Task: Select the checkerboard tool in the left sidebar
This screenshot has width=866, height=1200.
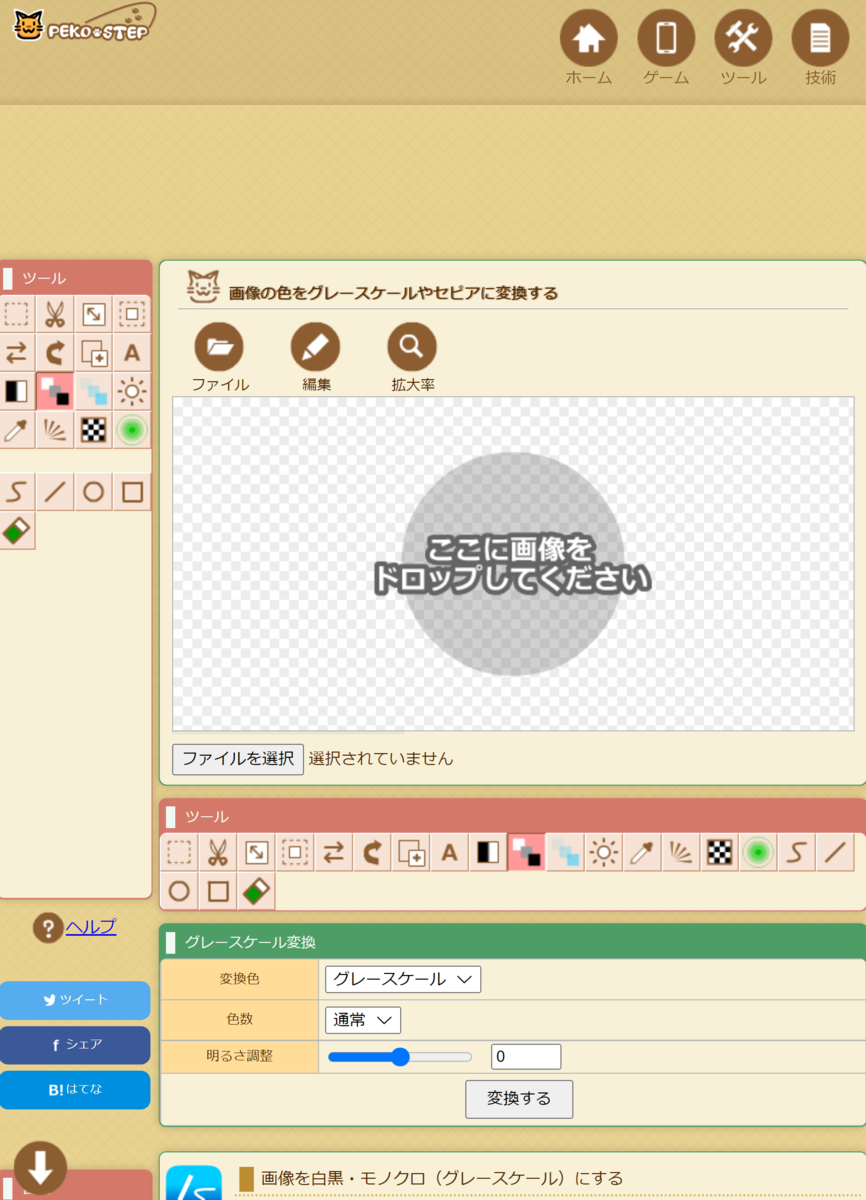Action: [x=94, y=430]
